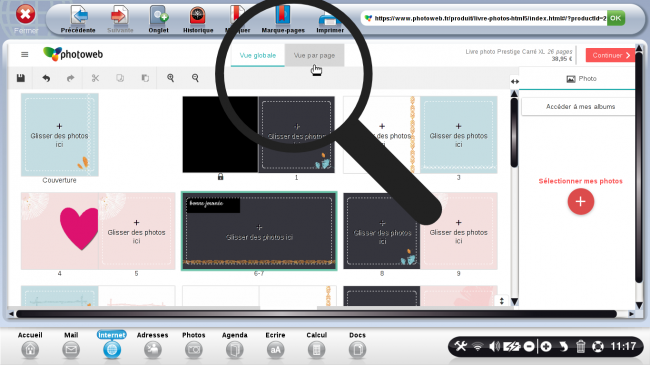Zoom out with the magnifier minus icon

pyautogui.click(x=195, y=78)
